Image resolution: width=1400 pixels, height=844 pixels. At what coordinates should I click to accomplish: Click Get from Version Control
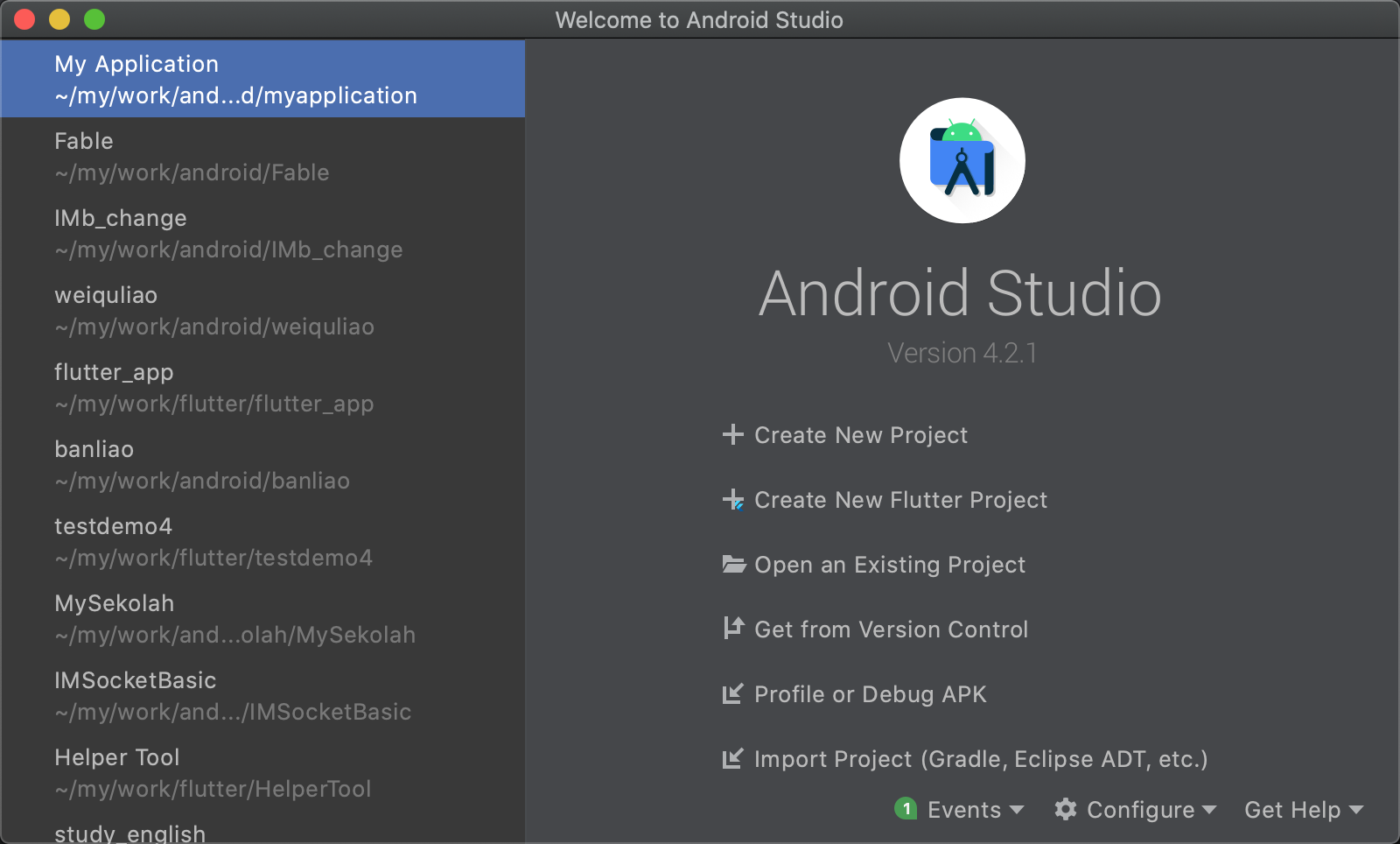pos(891,629)
